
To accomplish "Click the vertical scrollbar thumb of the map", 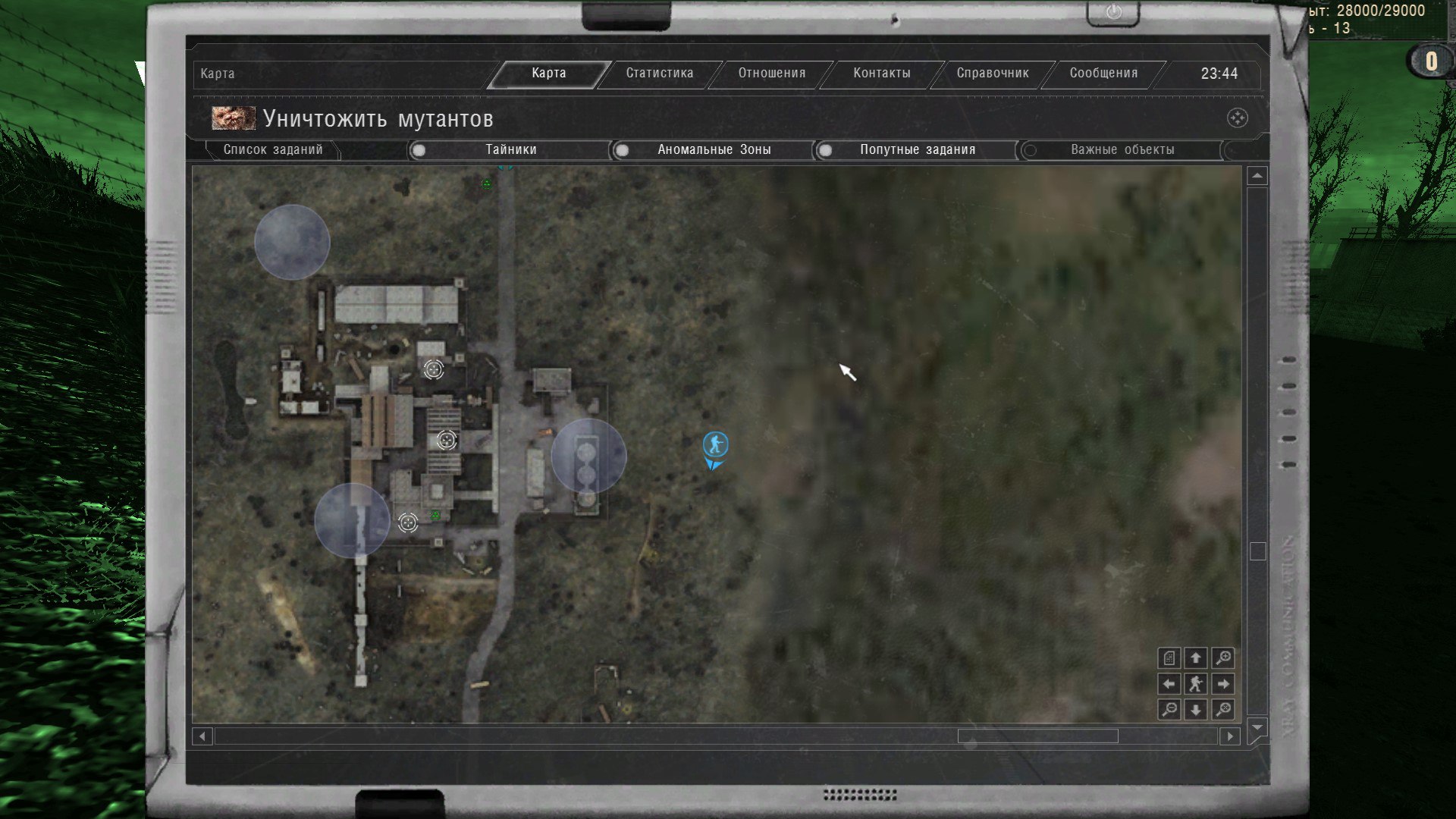I will (1258, 551).
